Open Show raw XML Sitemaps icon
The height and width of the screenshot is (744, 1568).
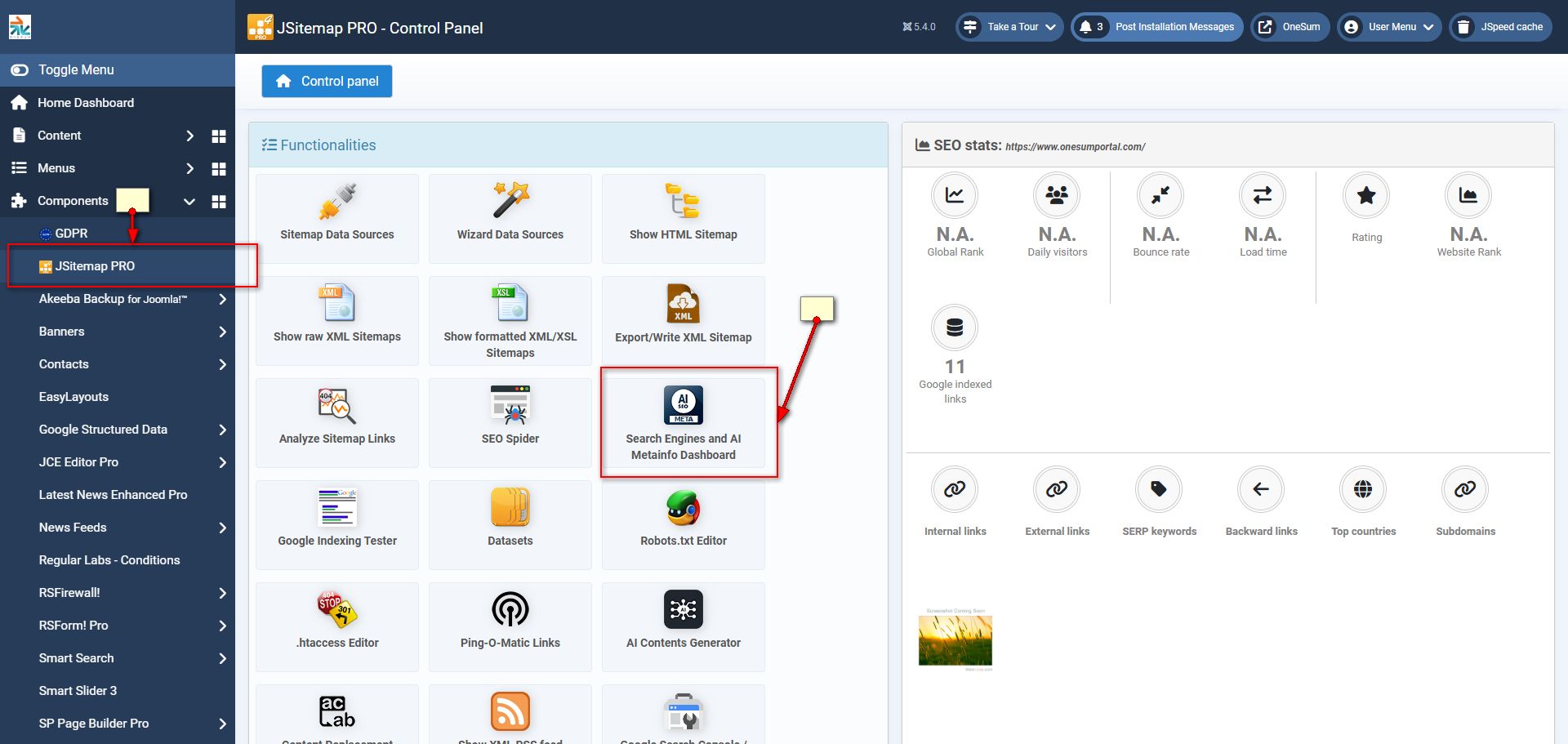(x=337, y=304)
